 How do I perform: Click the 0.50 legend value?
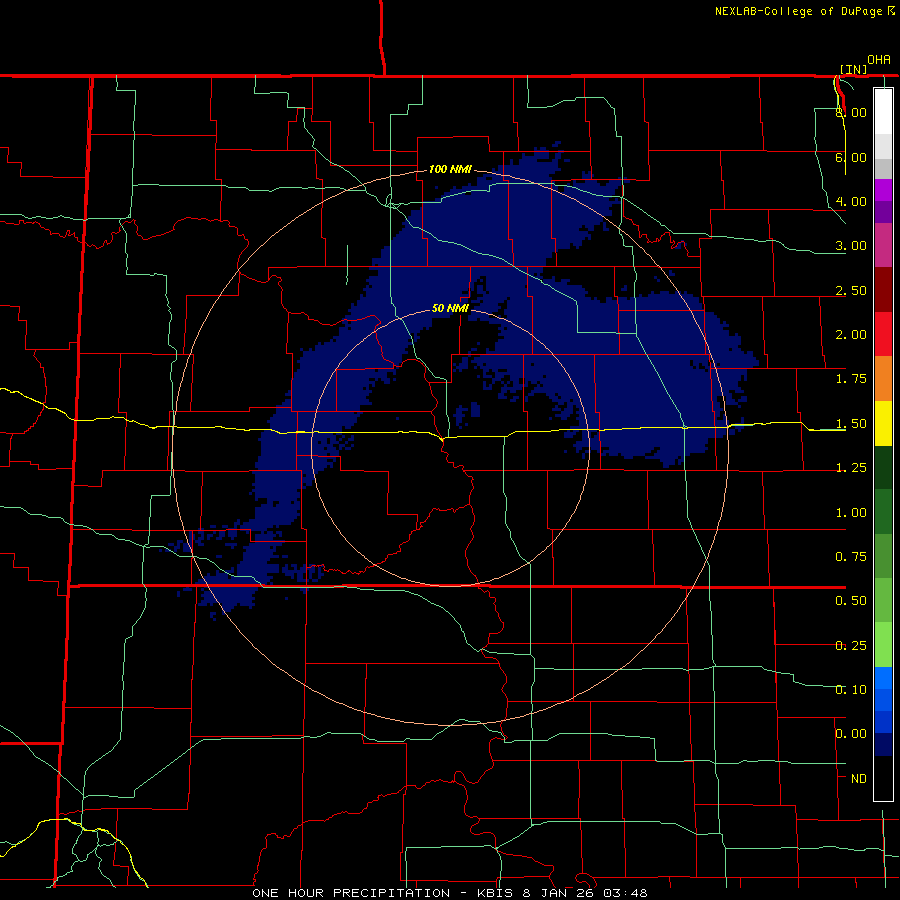[851, 601]
